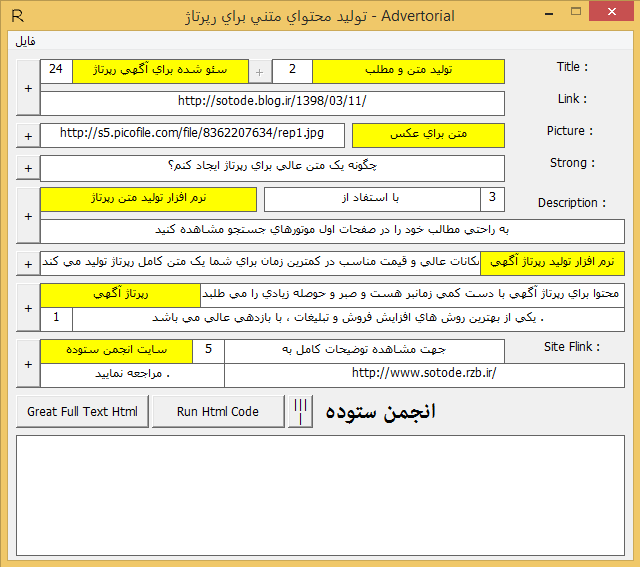Click the plus button on the Site Flink row
This screenshot has height=567, width=640.
[x=28, y=363]
